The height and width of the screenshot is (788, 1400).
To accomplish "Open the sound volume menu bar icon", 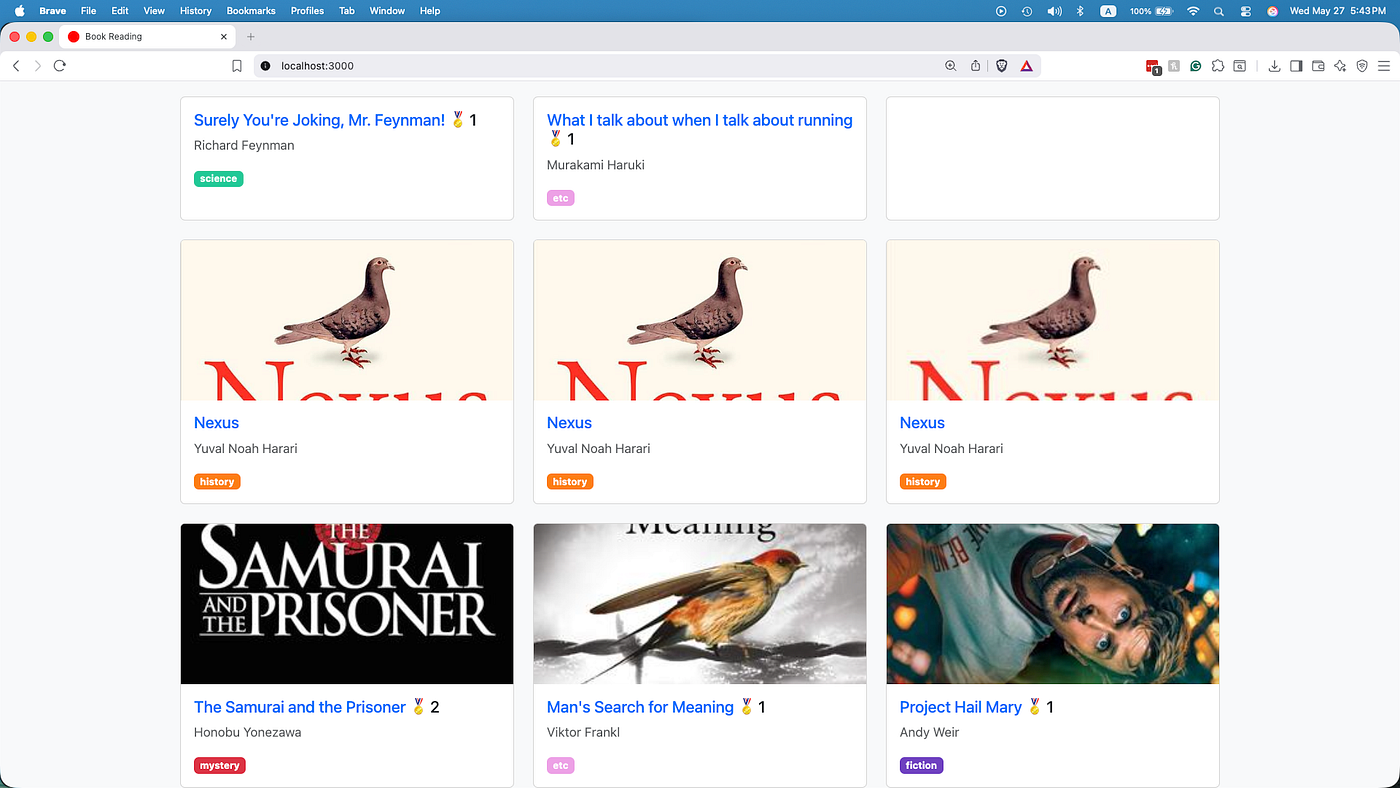I will [x=1054, y=11].
